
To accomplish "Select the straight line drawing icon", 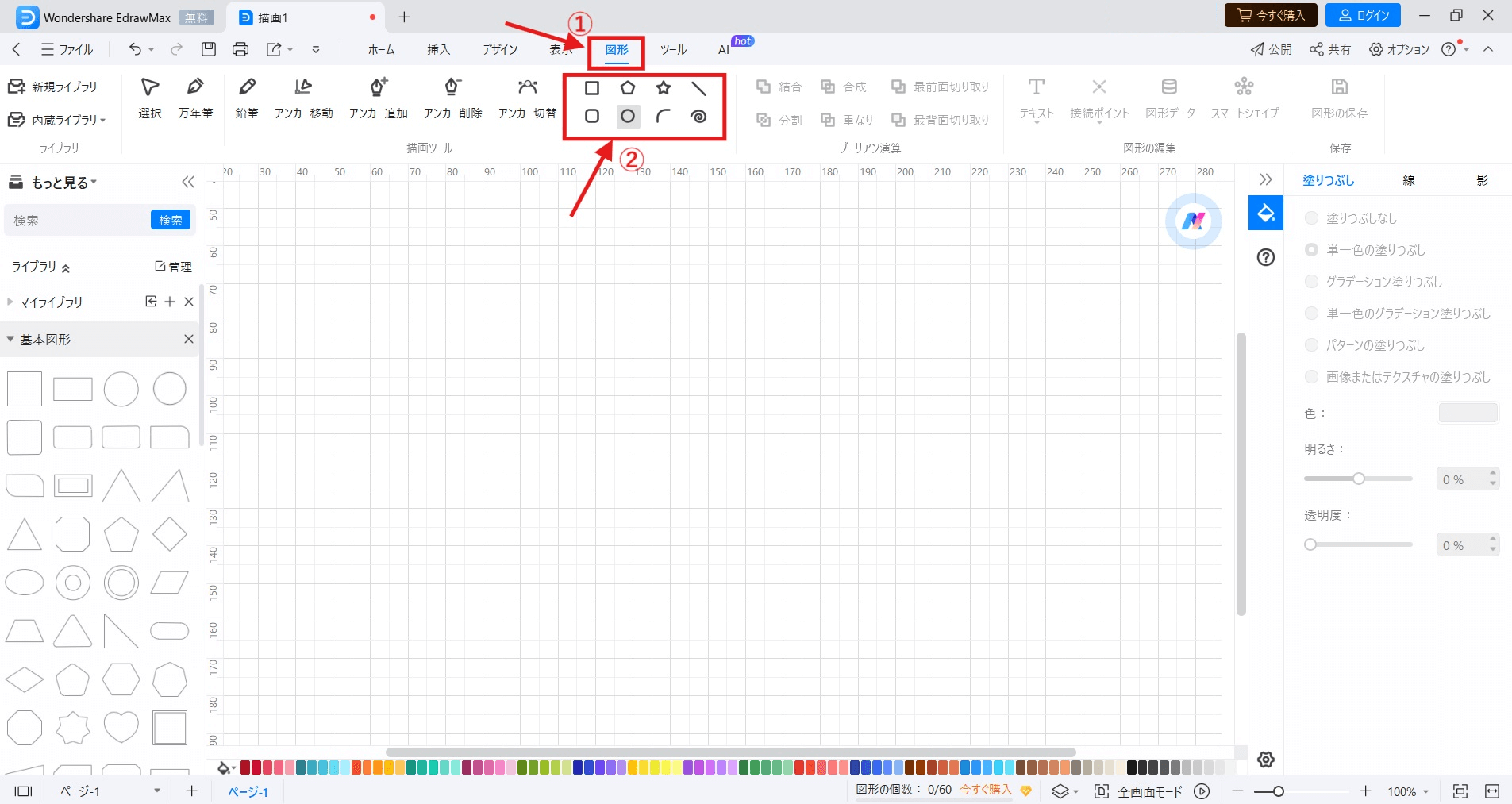I will click(x=698, y=88).
